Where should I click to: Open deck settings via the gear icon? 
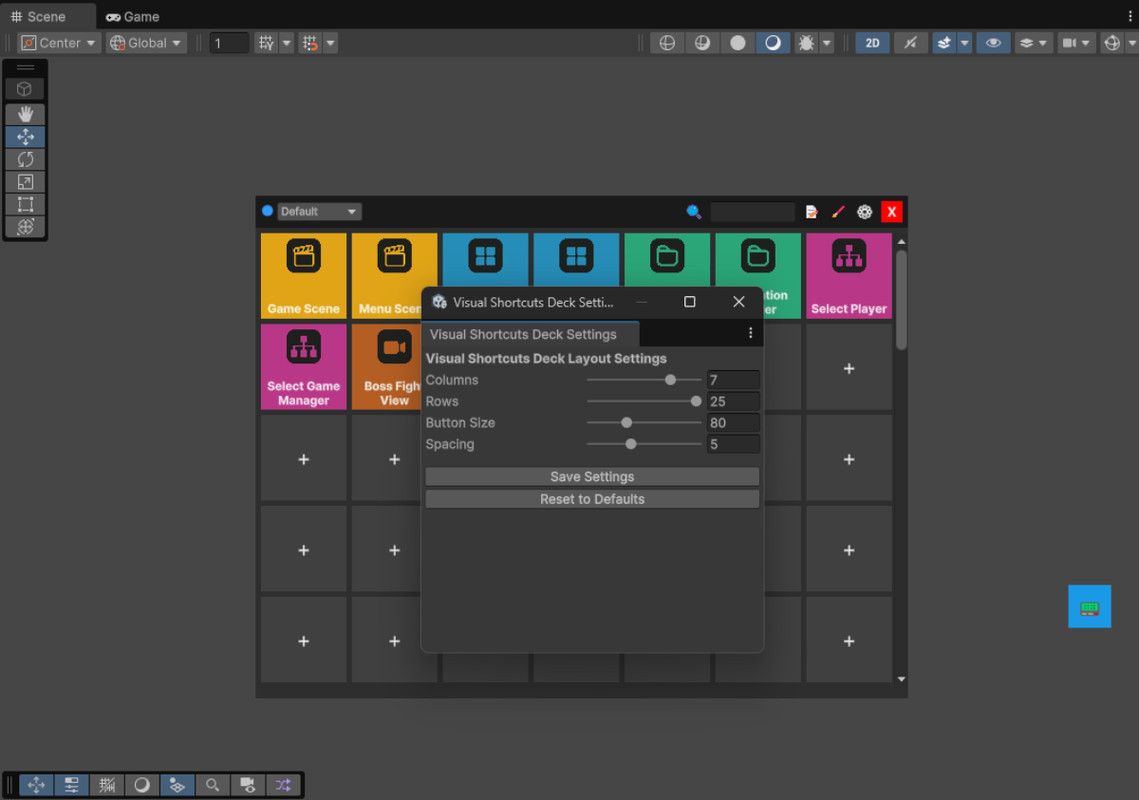click(x=864, y=211)
